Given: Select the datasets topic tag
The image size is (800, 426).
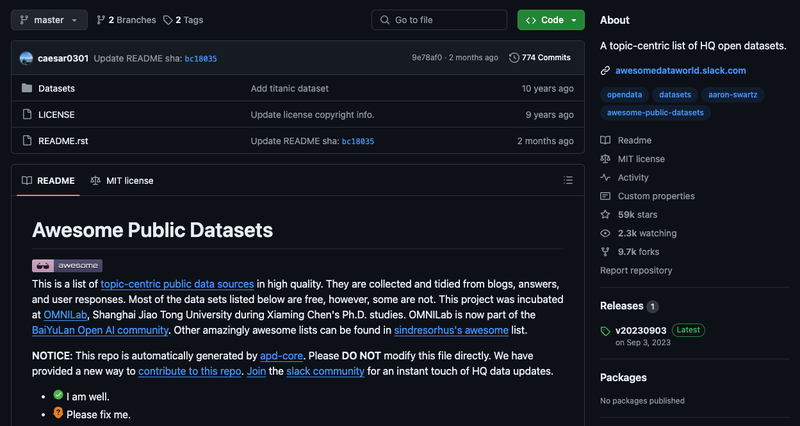Looking at the screenshot, I should 675,95.
